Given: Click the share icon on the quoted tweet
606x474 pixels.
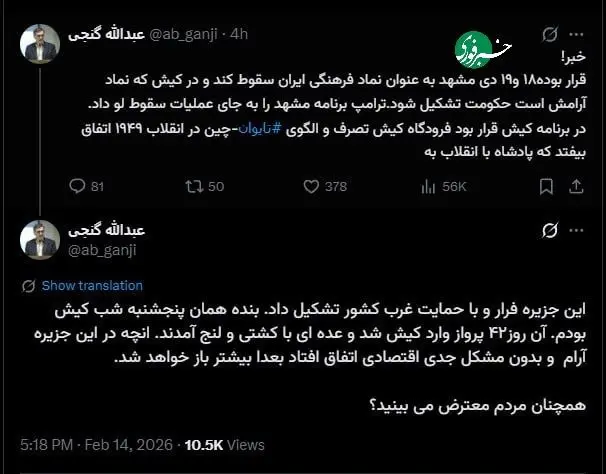Looking at the screenshot, I should click(x=576, y=186).
